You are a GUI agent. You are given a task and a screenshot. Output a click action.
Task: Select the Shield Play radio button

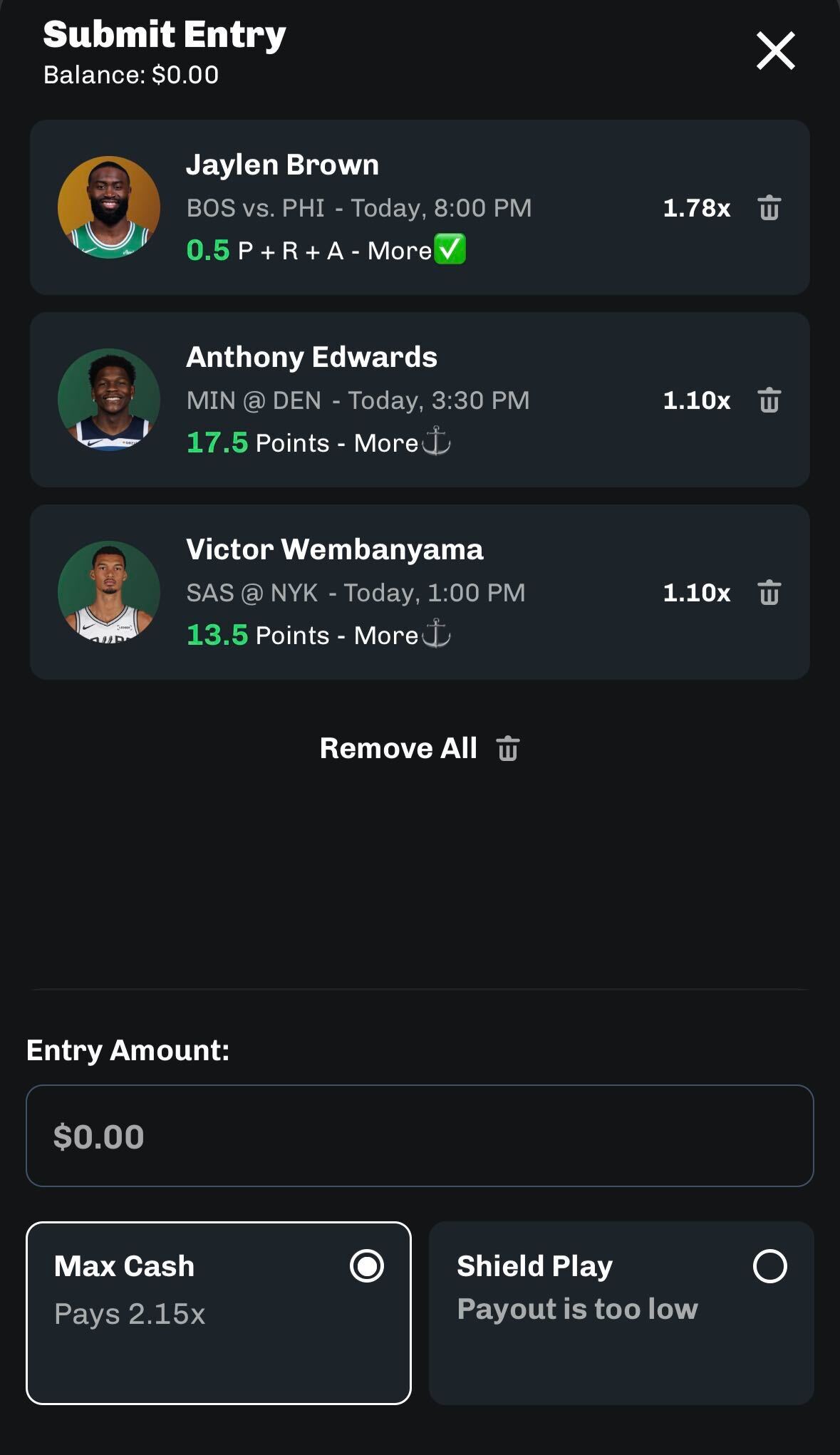pos(769,1266)
